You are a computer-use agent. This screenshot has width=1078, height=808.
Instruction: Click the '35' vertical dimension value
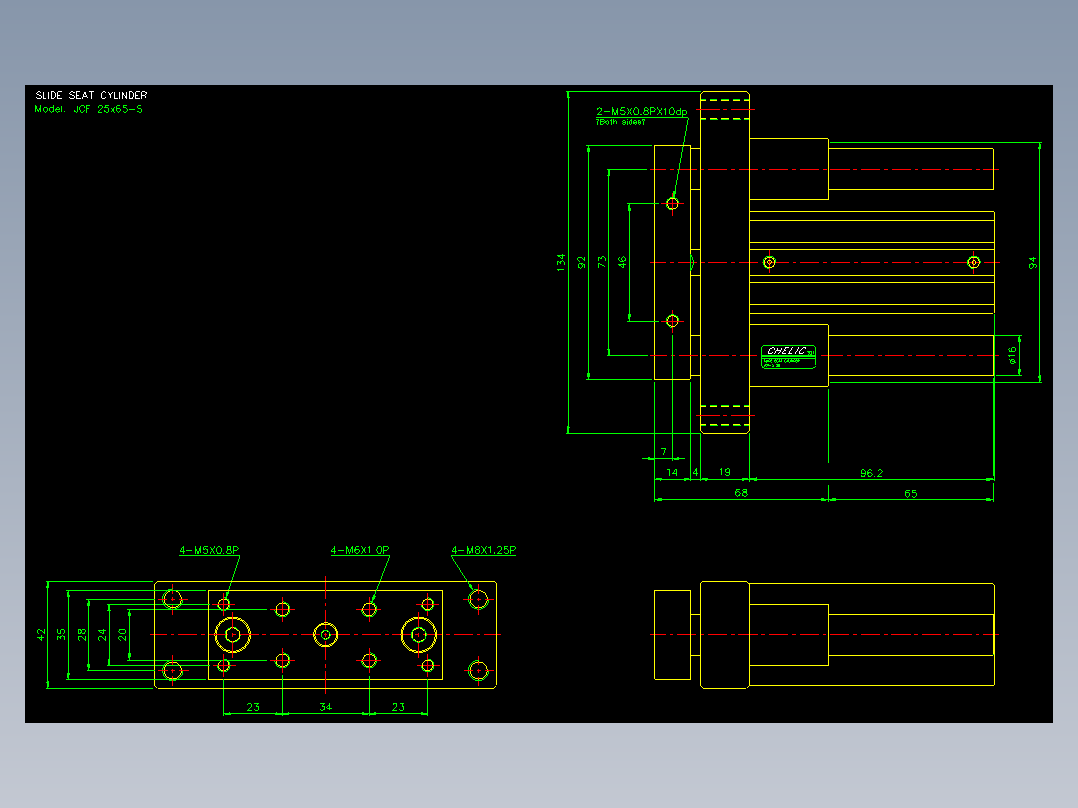point(61,634)
